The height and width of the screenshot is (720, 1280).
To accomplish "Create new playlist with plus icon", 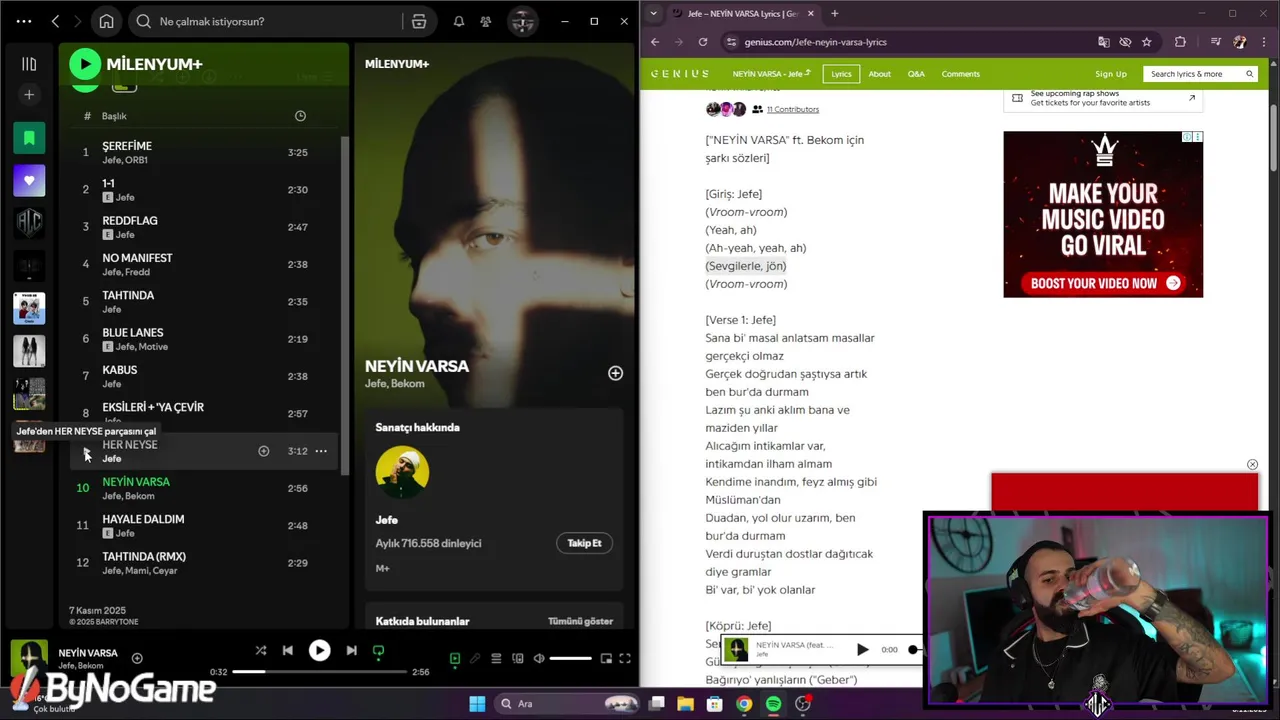I will 29,95.
